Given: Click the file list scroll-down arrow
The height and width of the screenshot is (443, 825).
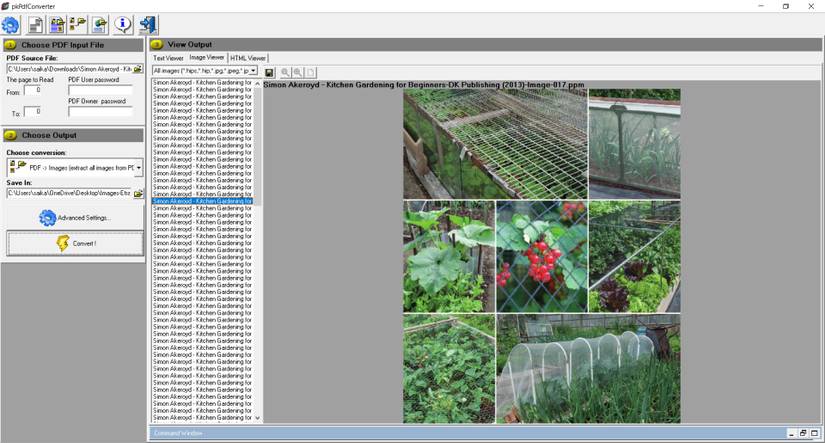Looking at the screenshot, I should click(257, 418).
